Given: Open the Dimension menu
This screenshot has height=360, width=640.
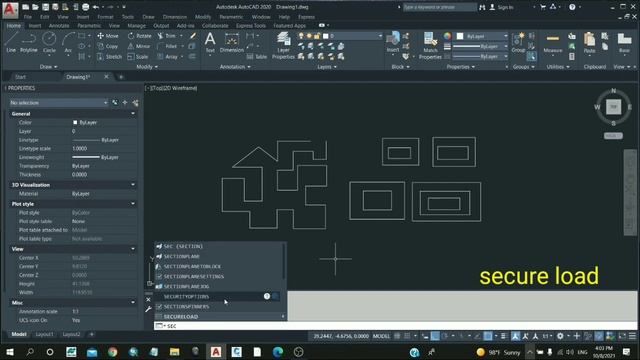Looking at the screenshot, I should (175, 17).
